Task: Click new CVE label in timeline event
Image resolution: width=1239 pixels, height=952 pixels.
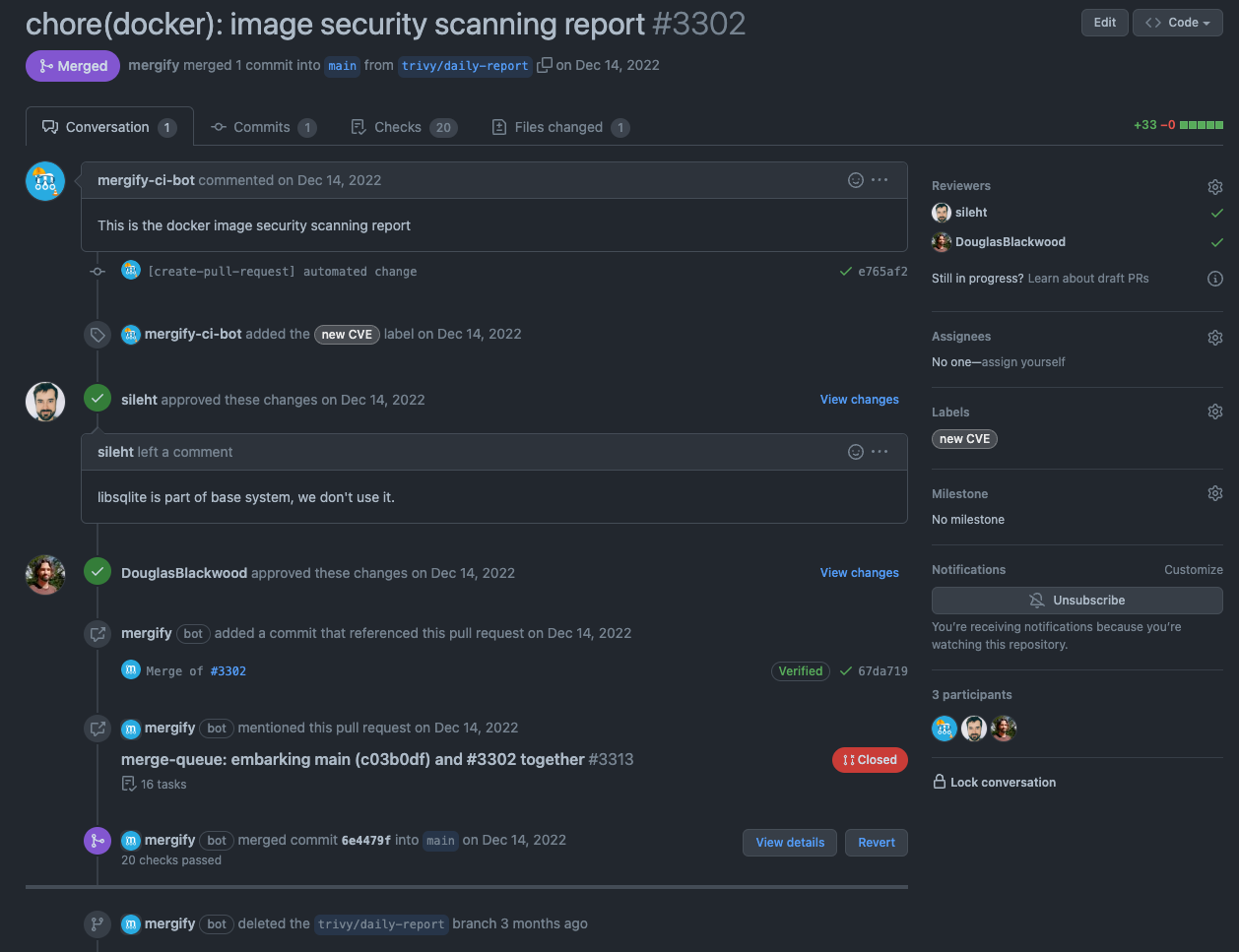Action: tap(347, 335)
